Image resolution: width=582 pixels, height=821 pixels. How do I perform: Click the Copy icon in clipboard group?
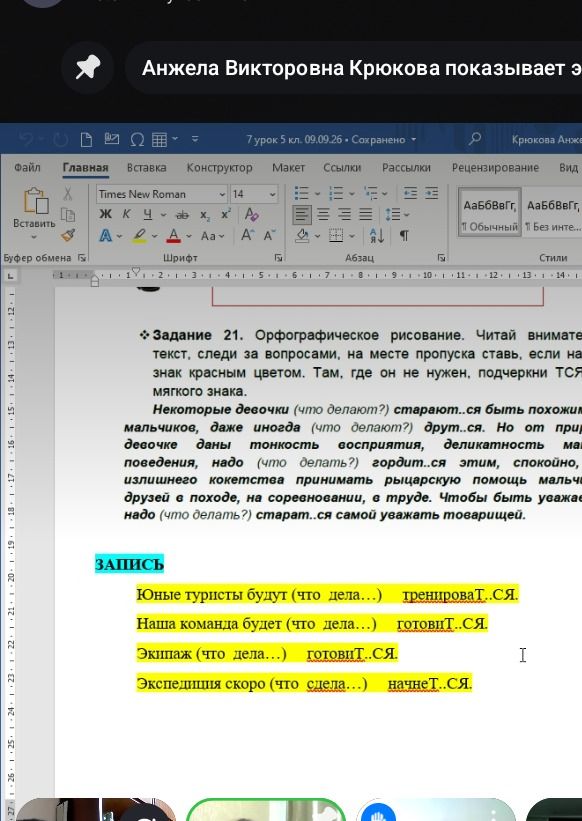[68, 215]
